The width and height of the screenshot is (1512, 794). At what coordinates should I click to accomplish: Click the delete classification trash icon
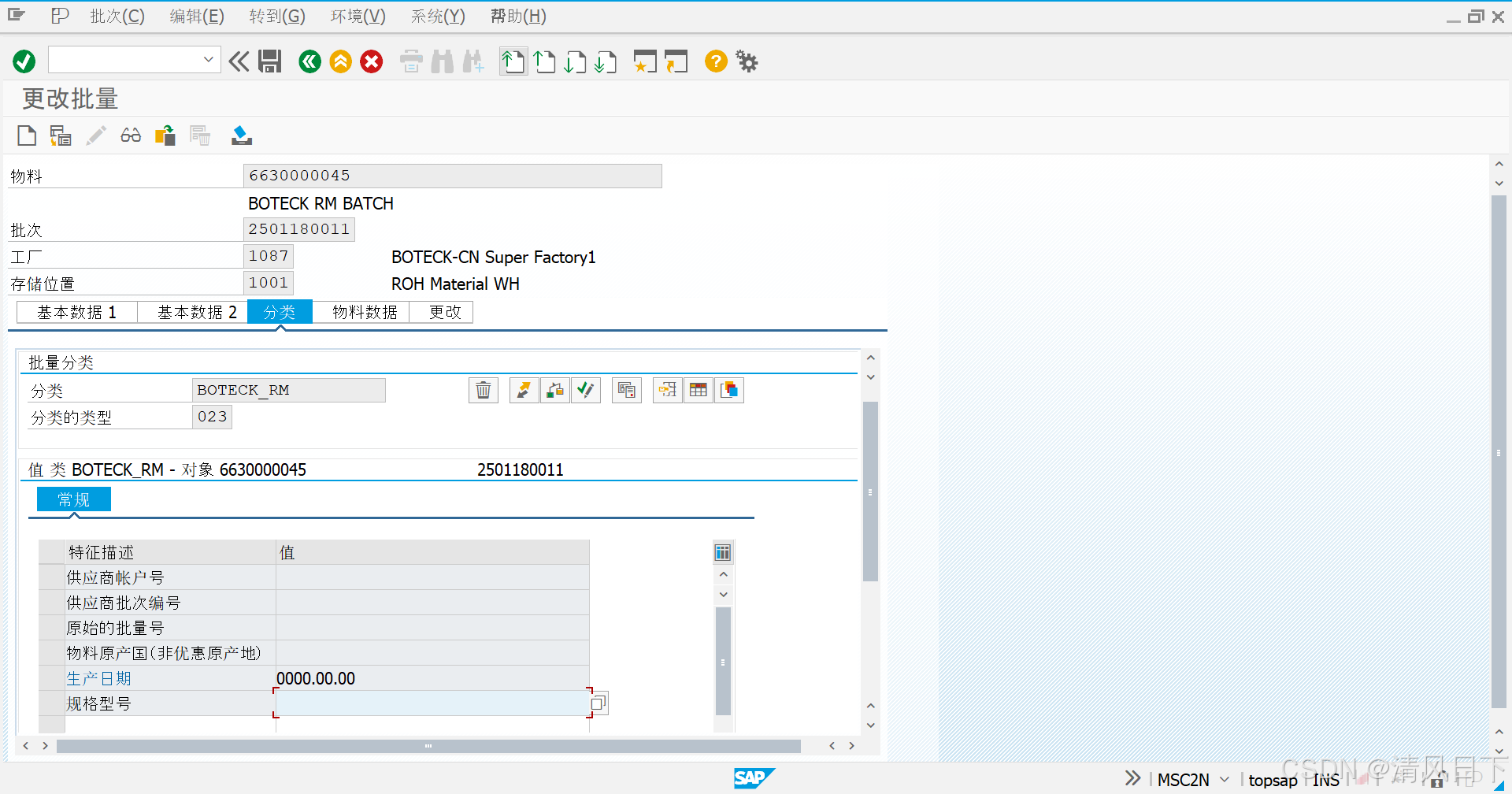(x=484, y=390)
